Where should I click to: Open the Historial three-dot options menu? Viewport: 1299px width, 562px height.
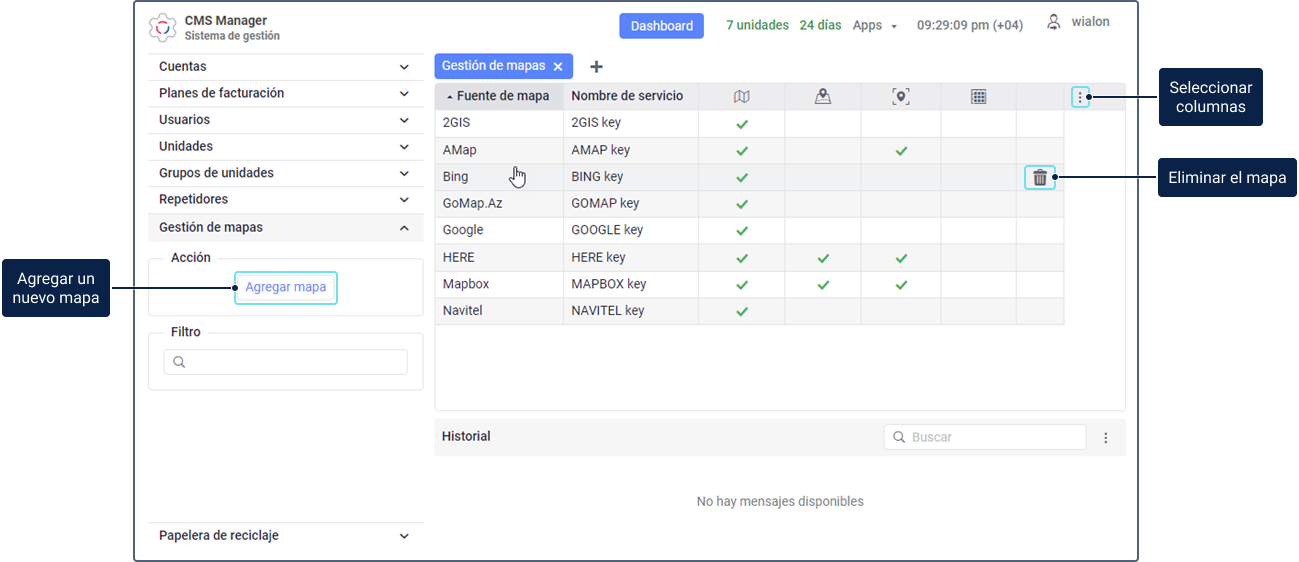[x=1106, y=438]
